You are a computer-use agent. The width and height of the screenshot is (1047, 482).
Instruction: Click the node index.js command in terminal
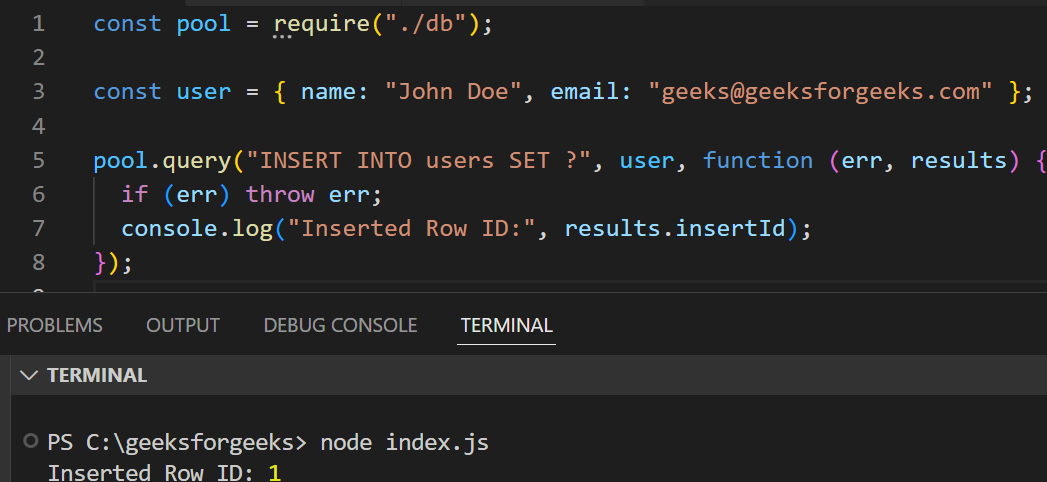click(x=405, y=442)
